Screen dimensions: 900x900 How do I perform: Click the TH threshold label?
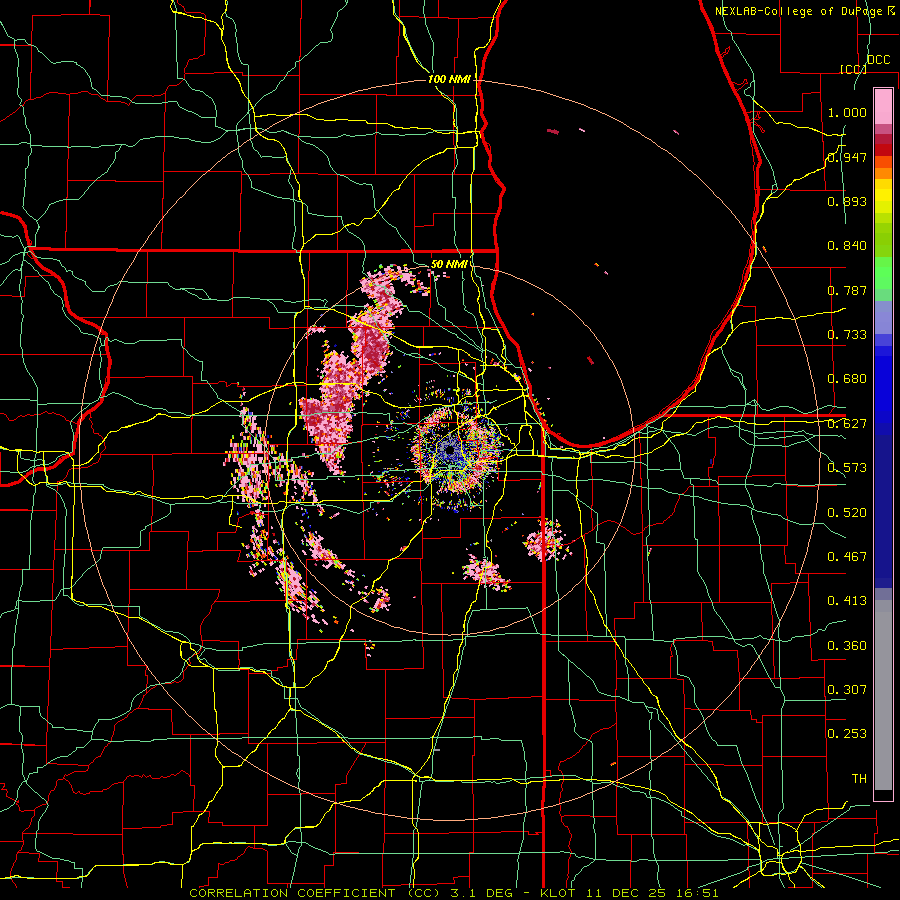859,779
